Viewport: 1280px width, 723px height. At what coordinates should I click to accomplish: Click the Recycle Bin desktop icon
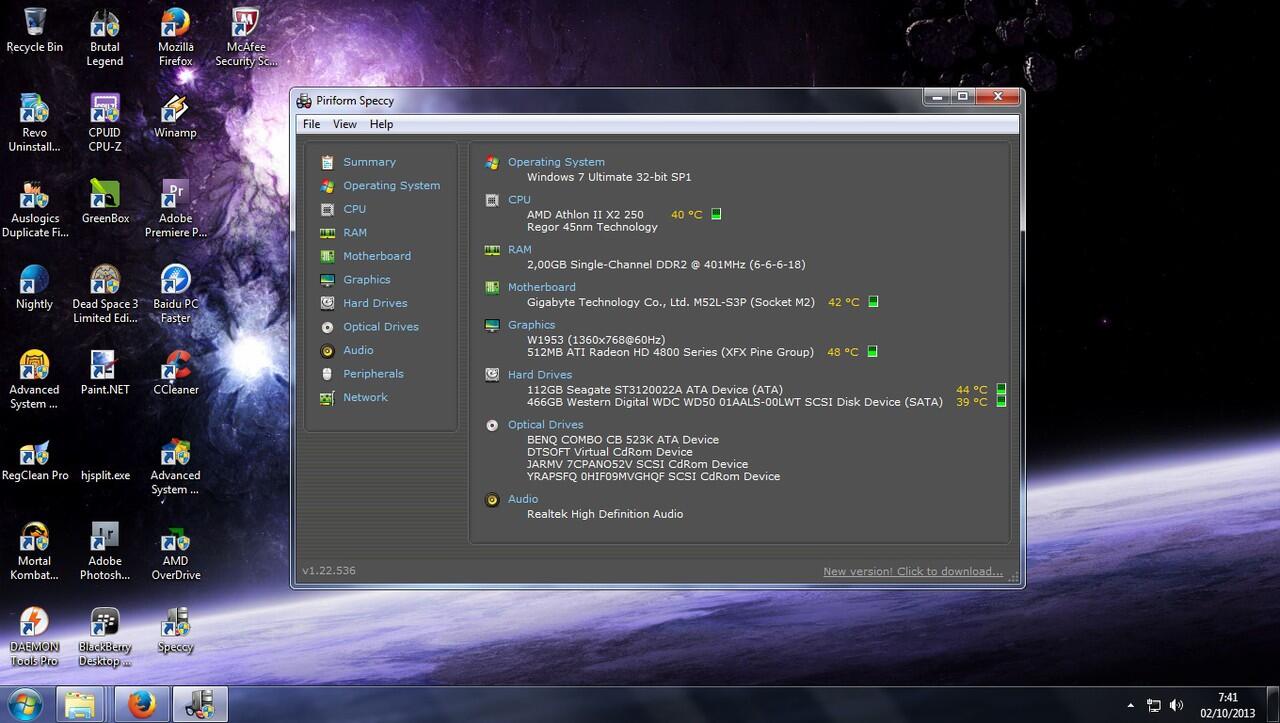click(x=35, y=31)
